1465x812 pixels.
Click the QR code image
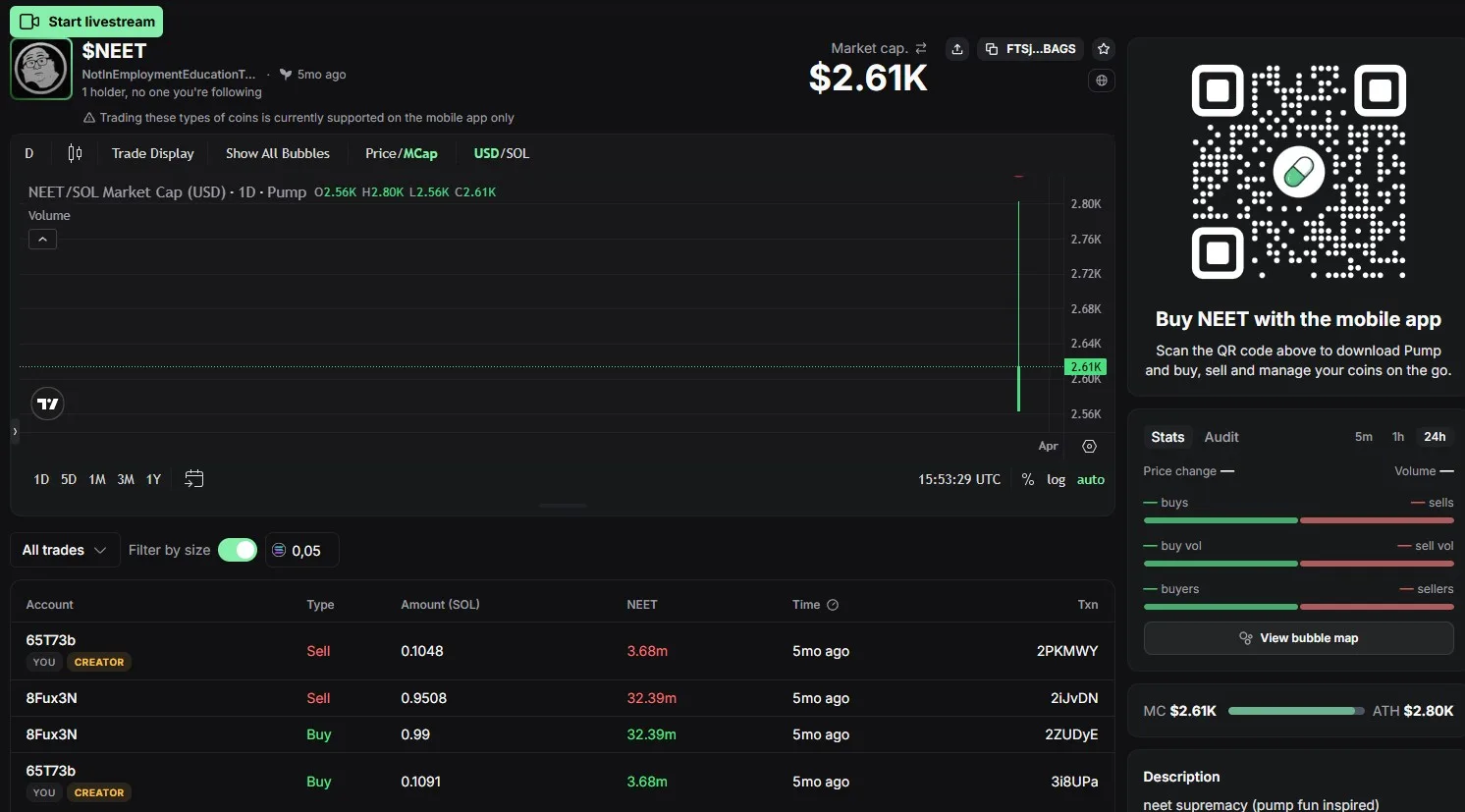click(1298, 172)
